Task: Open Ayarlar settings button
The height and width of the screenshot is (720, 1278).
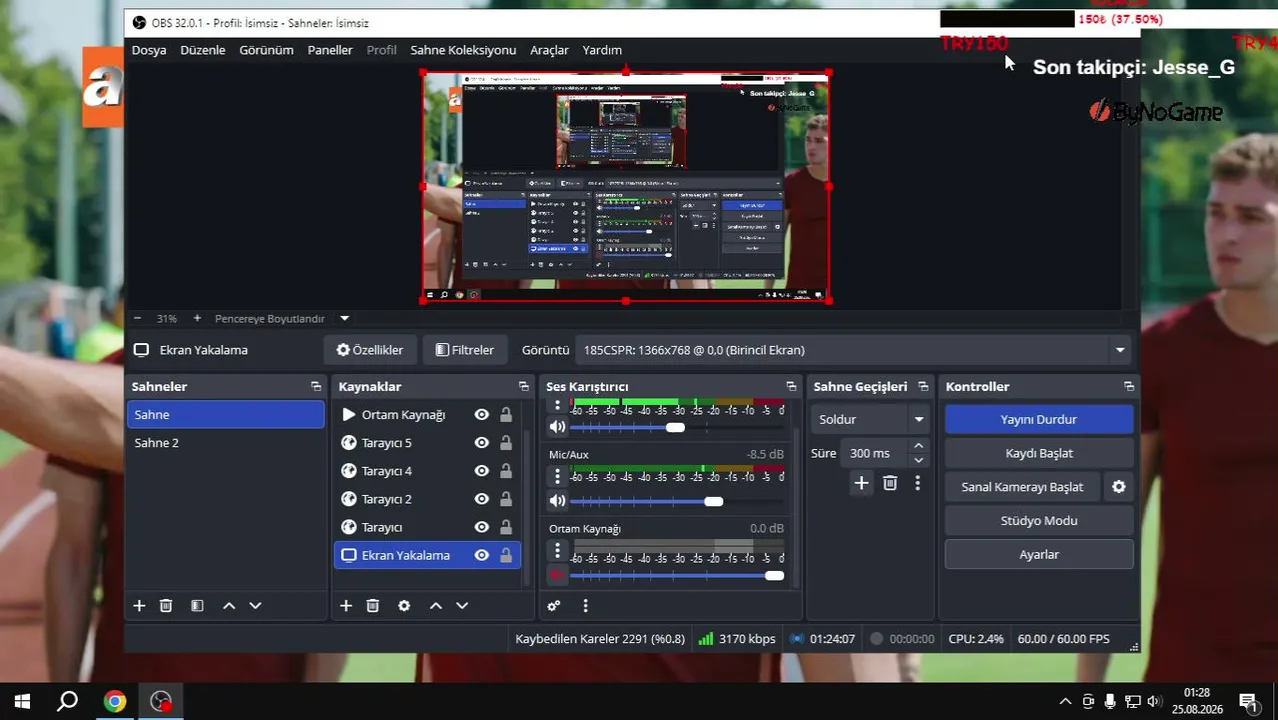Action: (x=1039, y=554)
